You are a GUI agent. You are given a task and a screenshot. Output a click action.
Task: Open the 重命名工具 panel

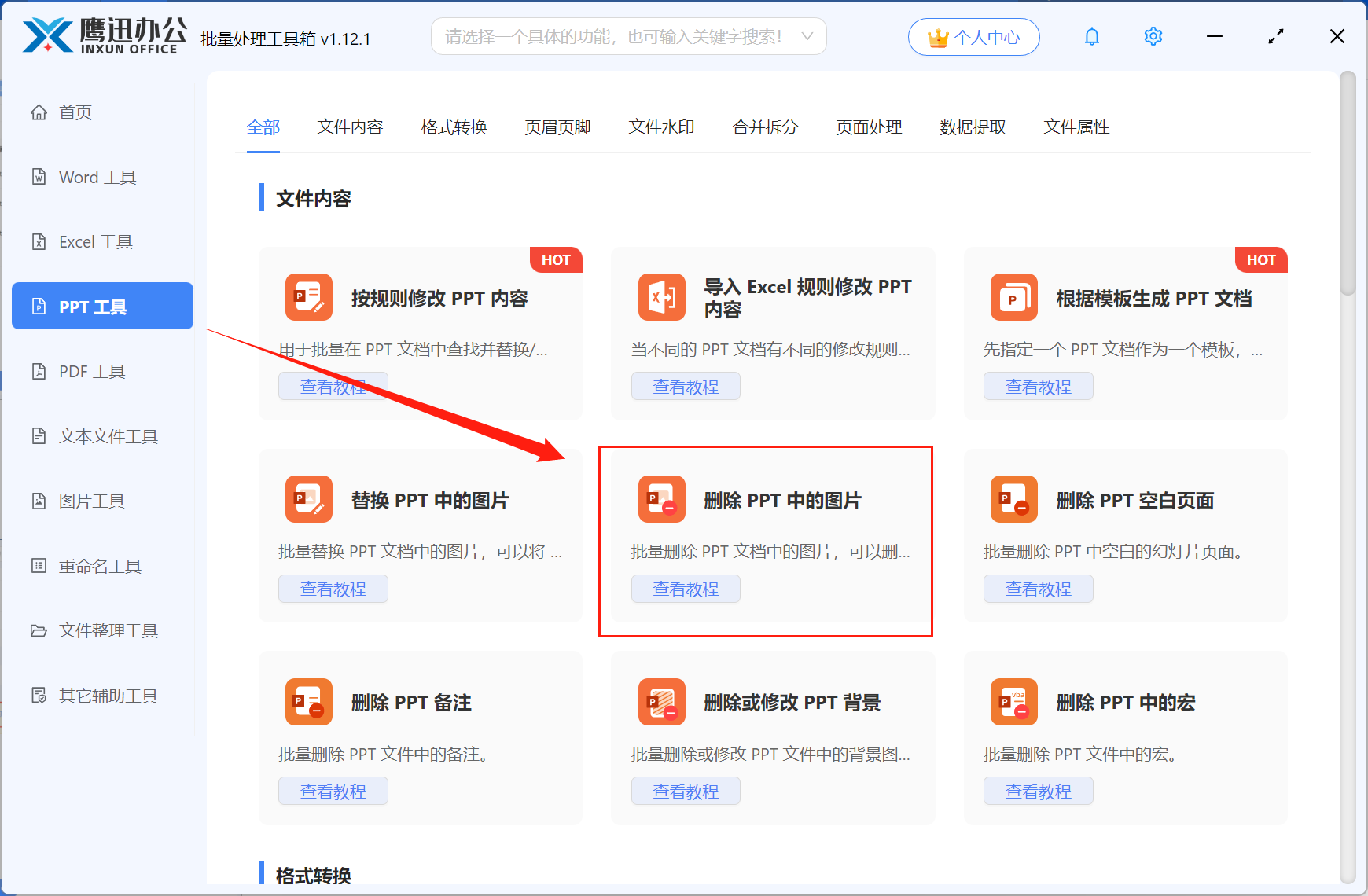(97, 565)
